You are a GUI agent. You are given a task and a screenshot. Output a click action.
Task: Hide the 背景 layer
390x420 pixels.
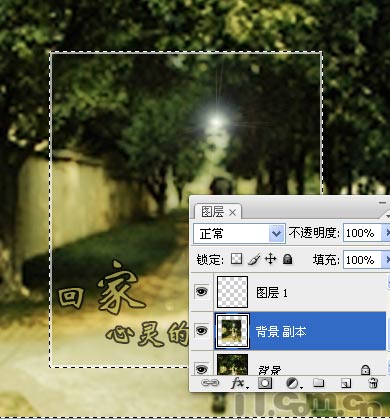point(201,369)
